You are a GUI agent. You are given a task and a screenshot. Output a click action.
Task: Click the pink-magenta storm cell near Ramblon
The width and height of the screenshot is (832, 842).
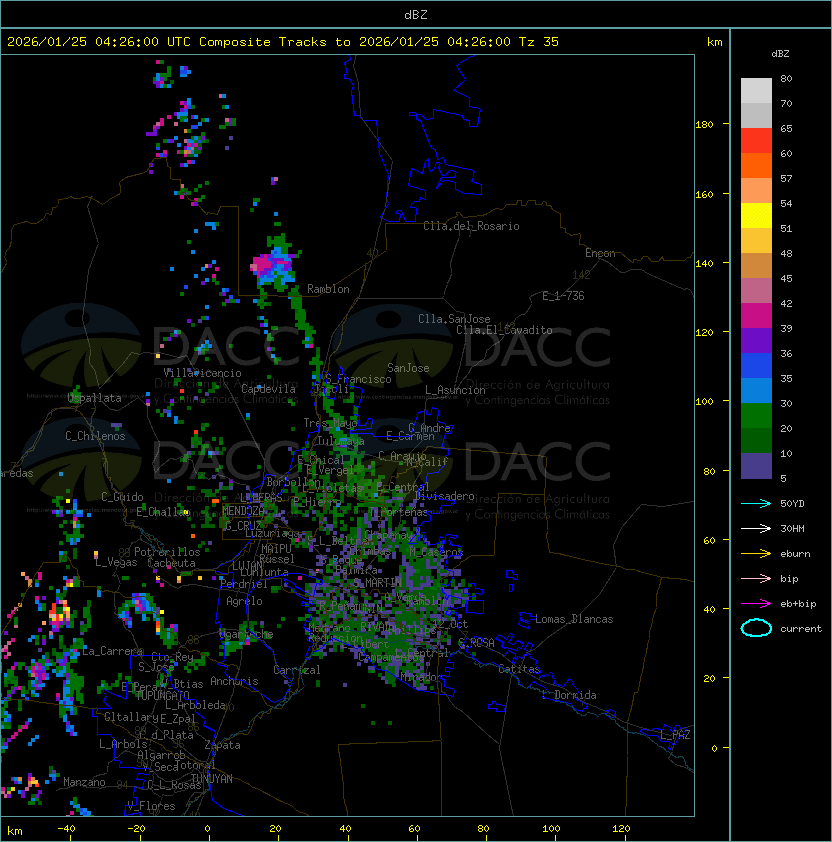262,265
